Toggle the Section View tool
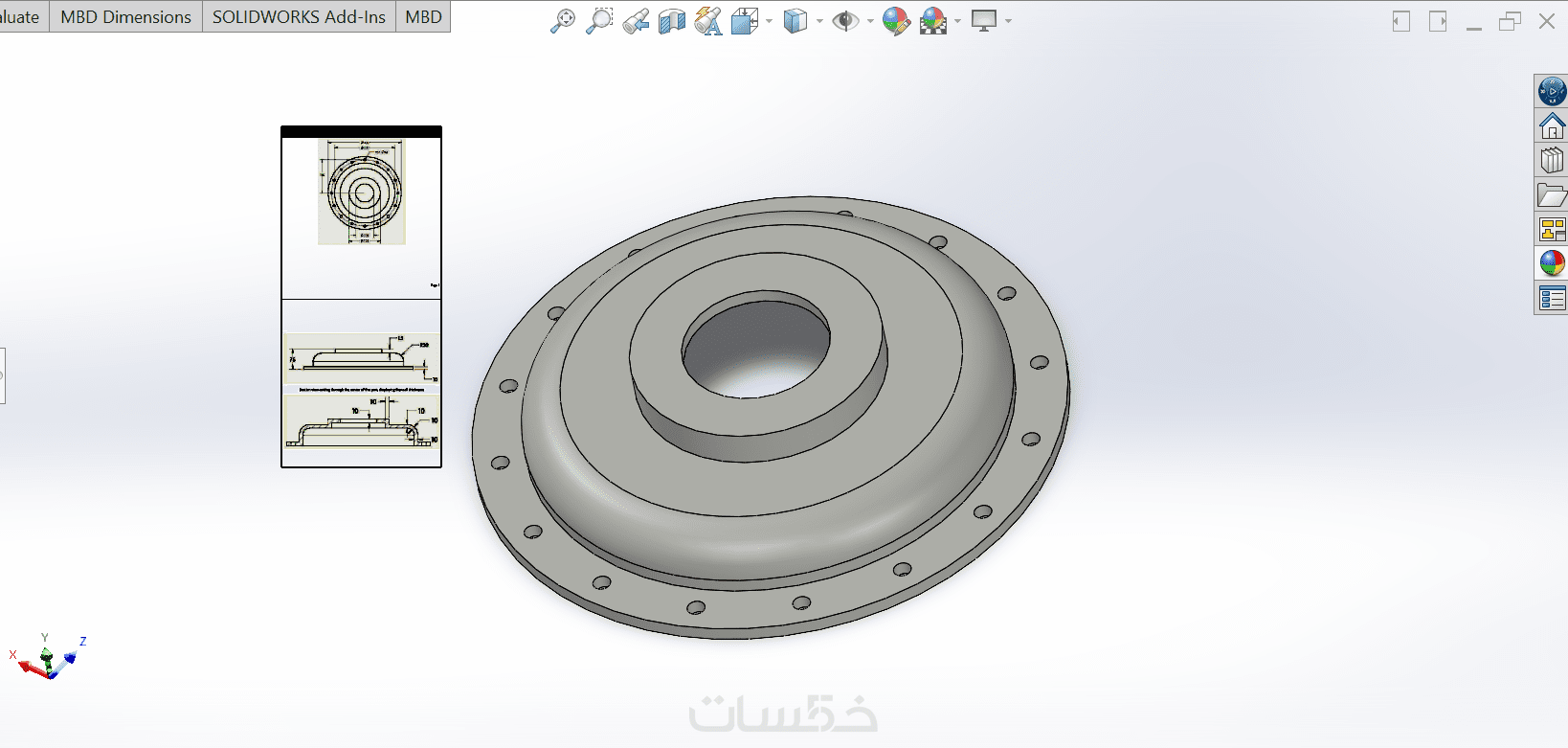 (672, 20)
